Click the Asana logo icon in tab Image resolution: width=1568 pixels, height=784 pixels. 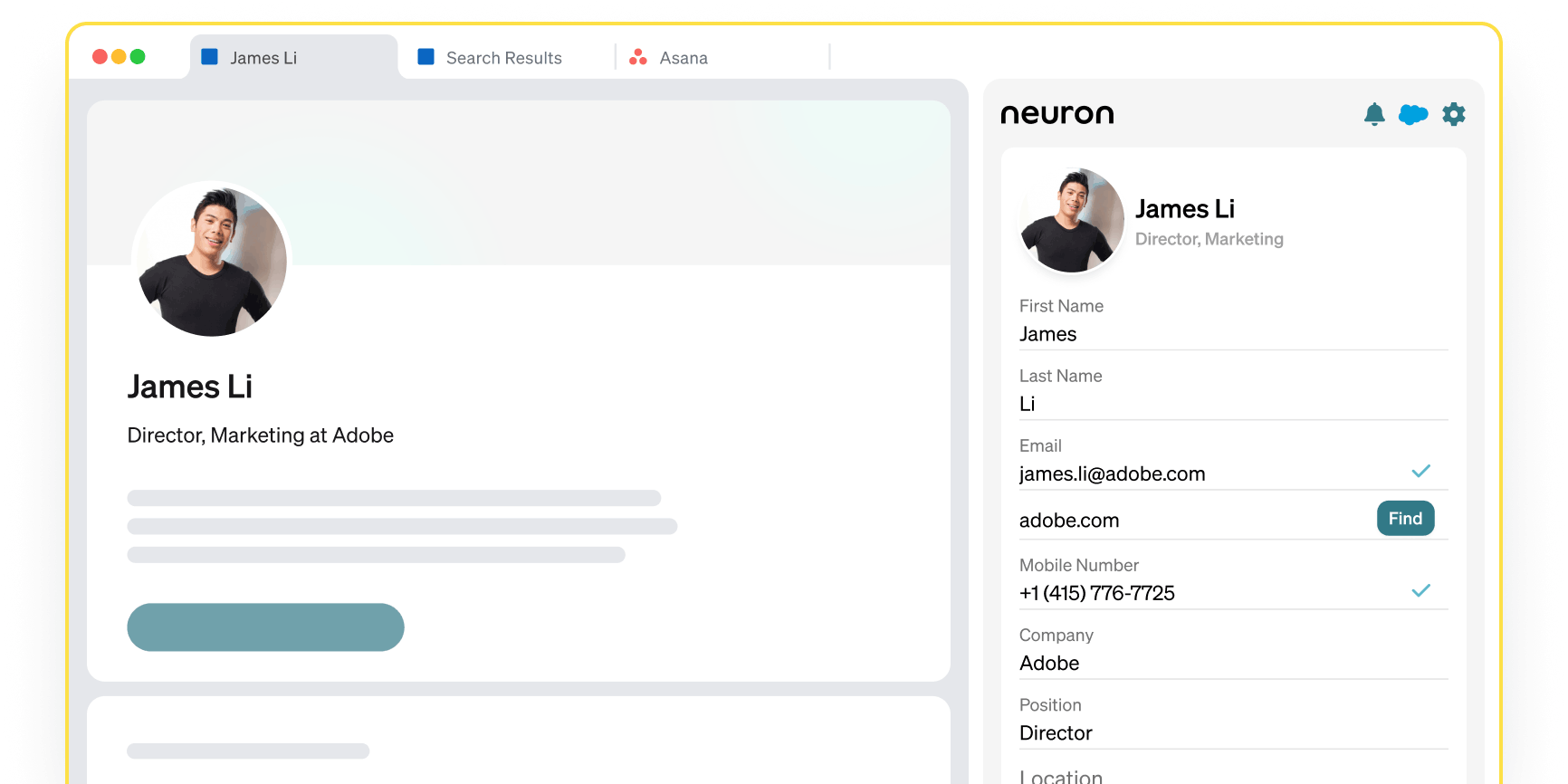(638, 57)
